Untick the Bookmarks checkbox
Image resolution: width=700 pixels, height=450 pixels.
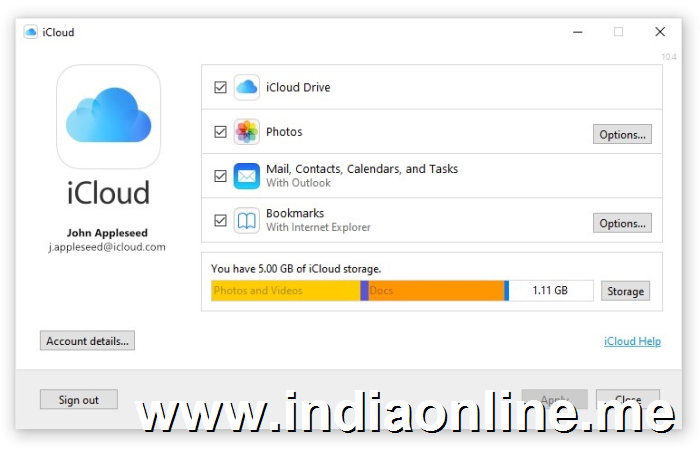[x=221, y=221]
